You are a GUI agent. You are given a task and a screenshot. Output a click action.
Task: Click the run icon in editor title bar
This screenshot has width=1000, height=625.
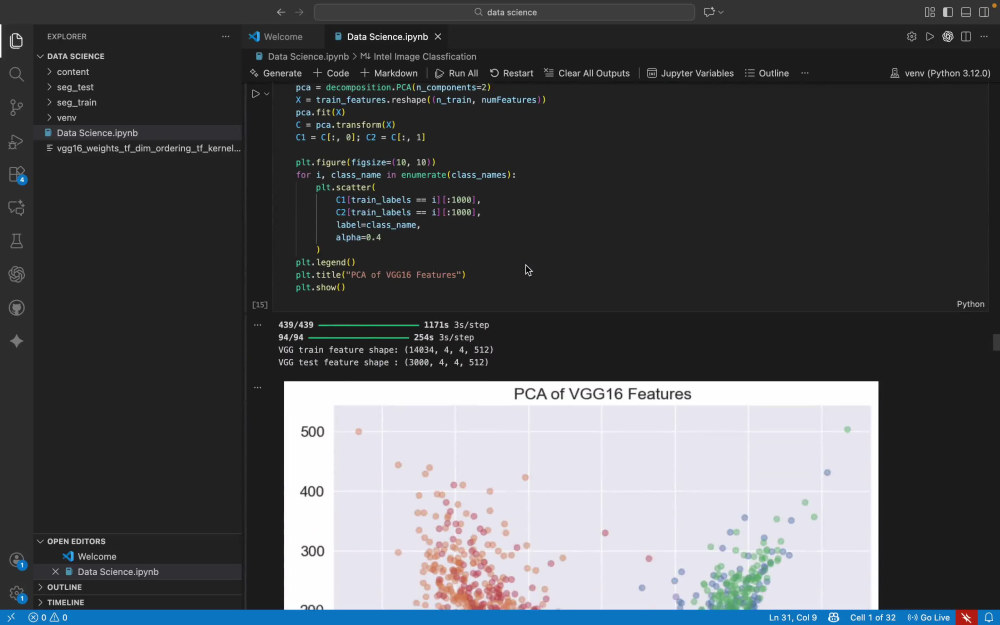point(930,37)
